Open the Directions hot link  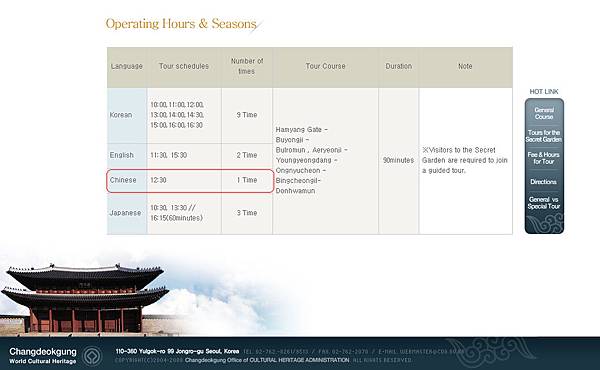(x=543, y=182)
